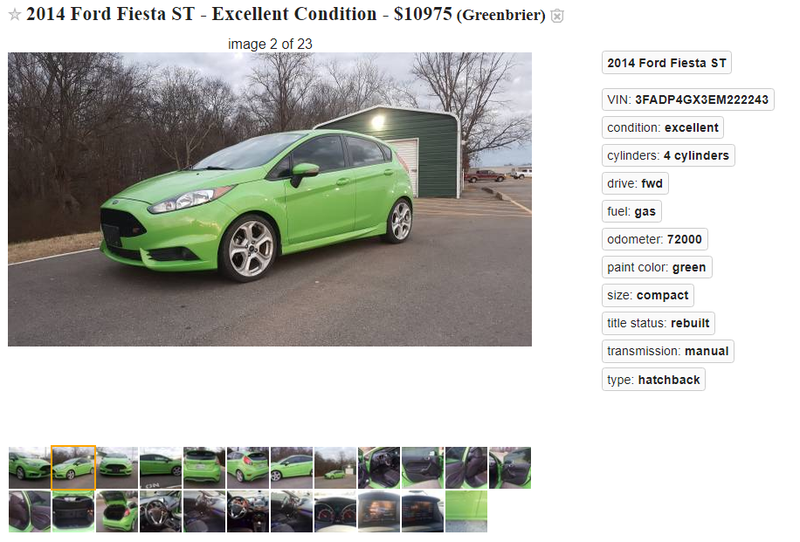Click the VIN 3FADP4GX3EM222243 tag
Image resolution: width=800 pixels, height=542 pixels.
click(688, 100)
